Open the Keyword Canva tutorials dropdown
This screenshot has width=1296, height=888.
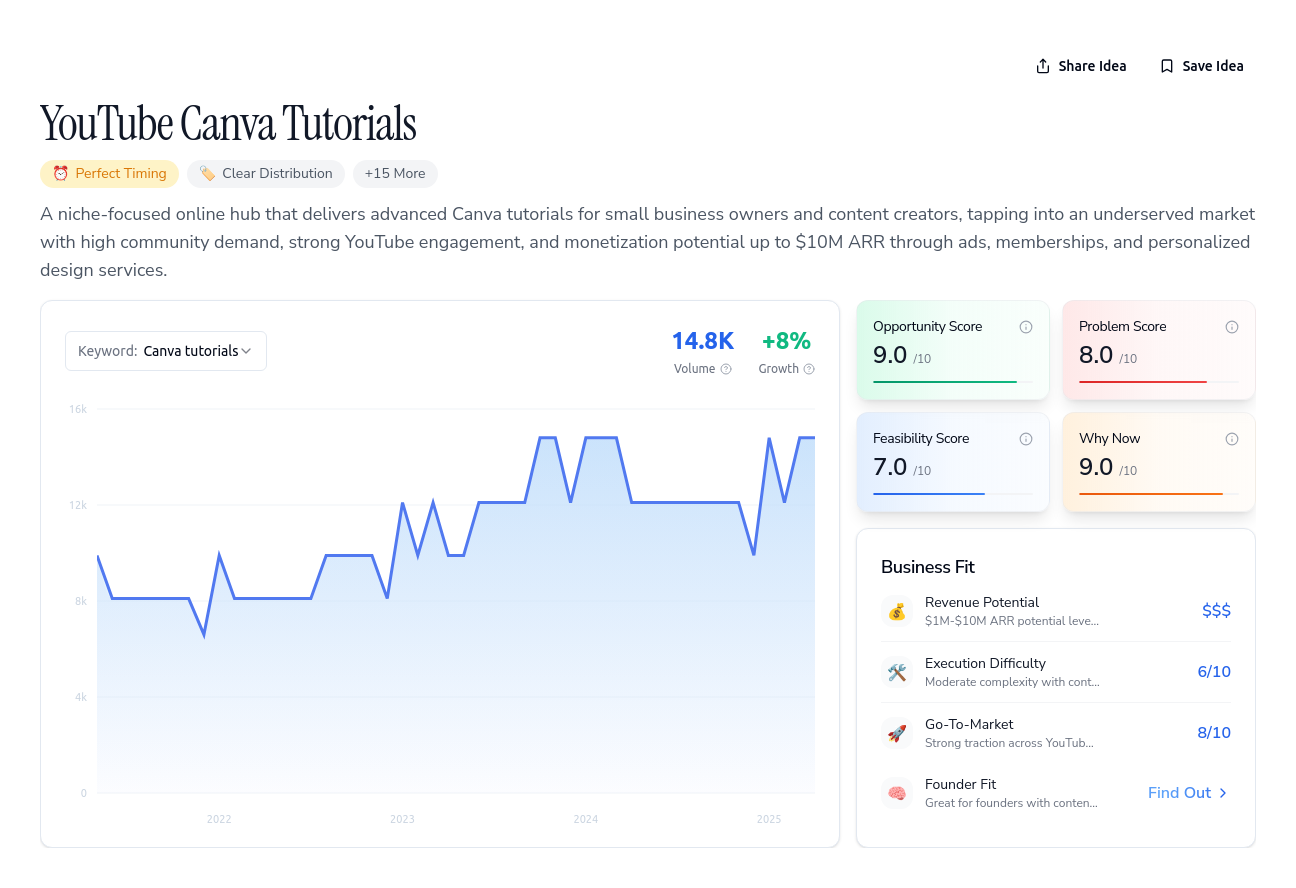(166, 351)
